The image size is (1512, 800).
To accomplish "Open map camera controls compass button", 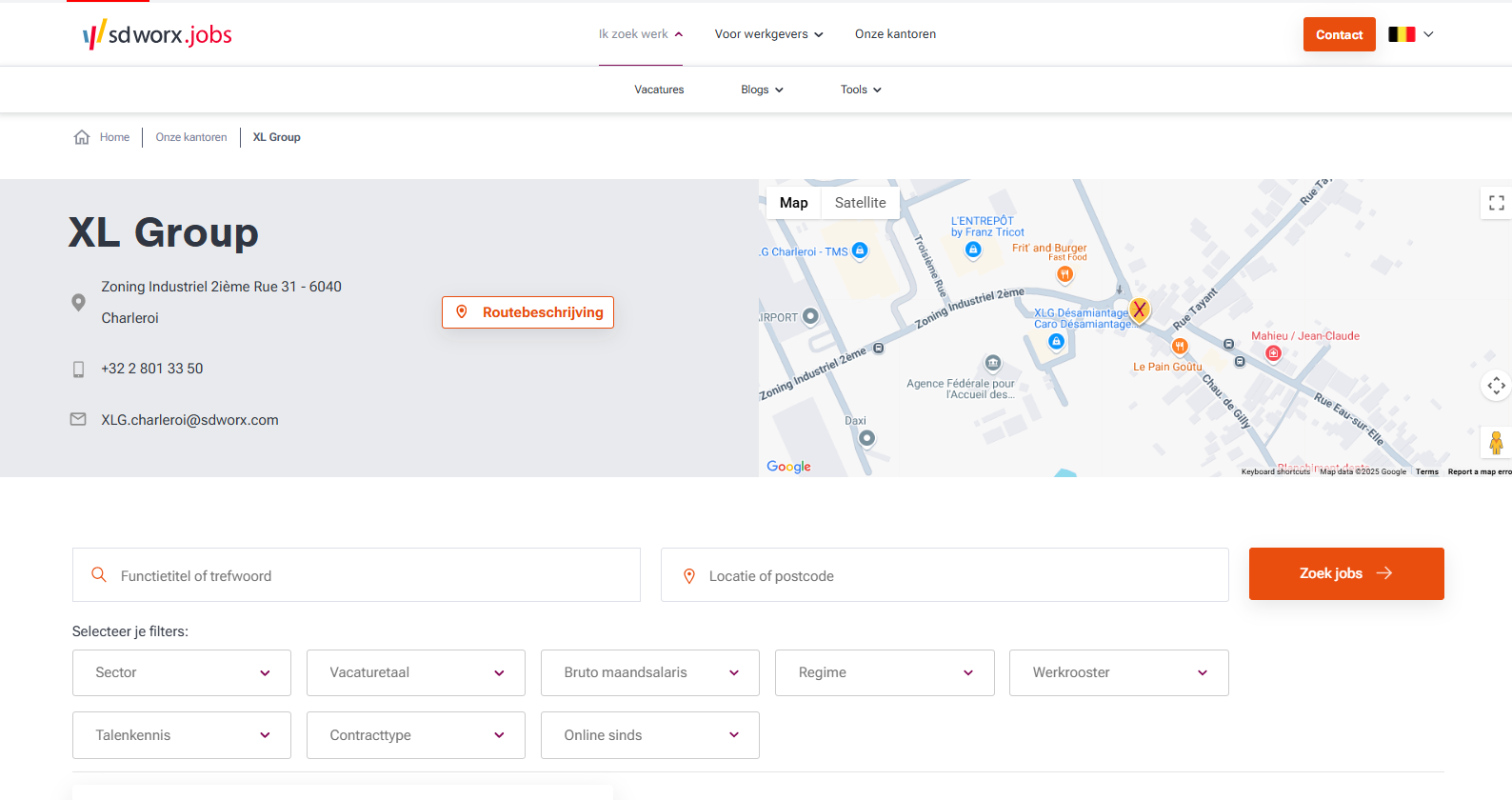I will click(x=1496, y=386).
